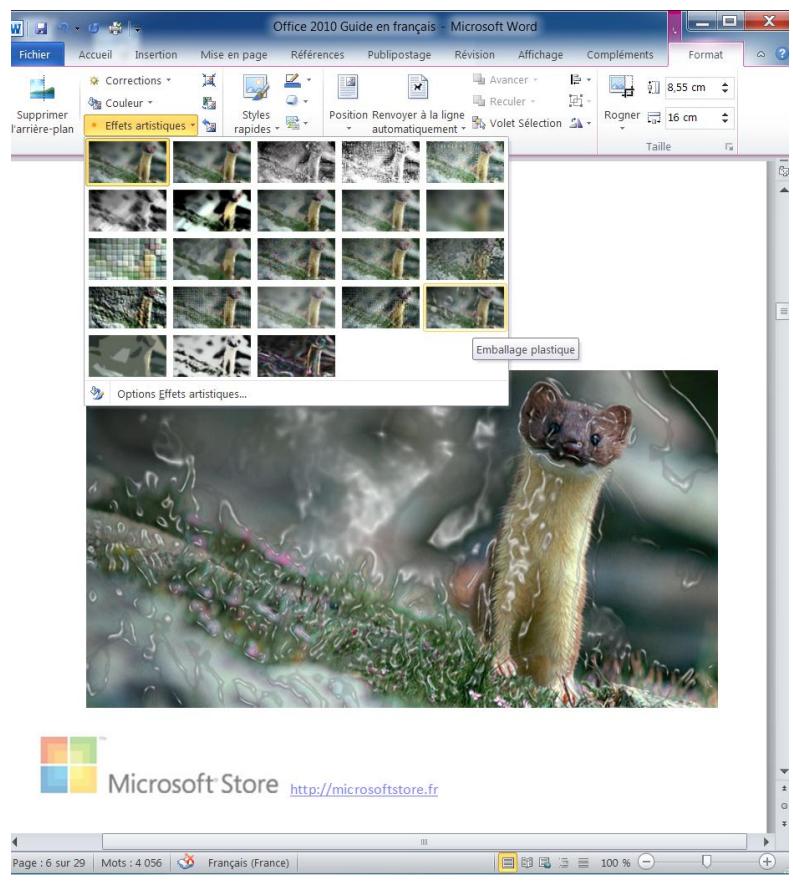Click the Picture effects icon
Screen dimensions: 793x881
click(292, 101)
